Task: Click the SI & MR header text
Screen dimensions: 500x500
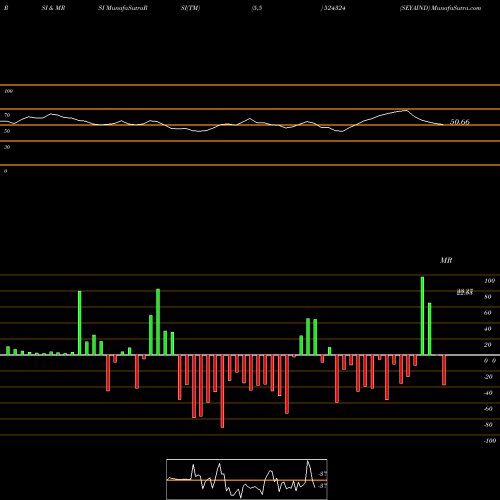Action: (53, 8)
